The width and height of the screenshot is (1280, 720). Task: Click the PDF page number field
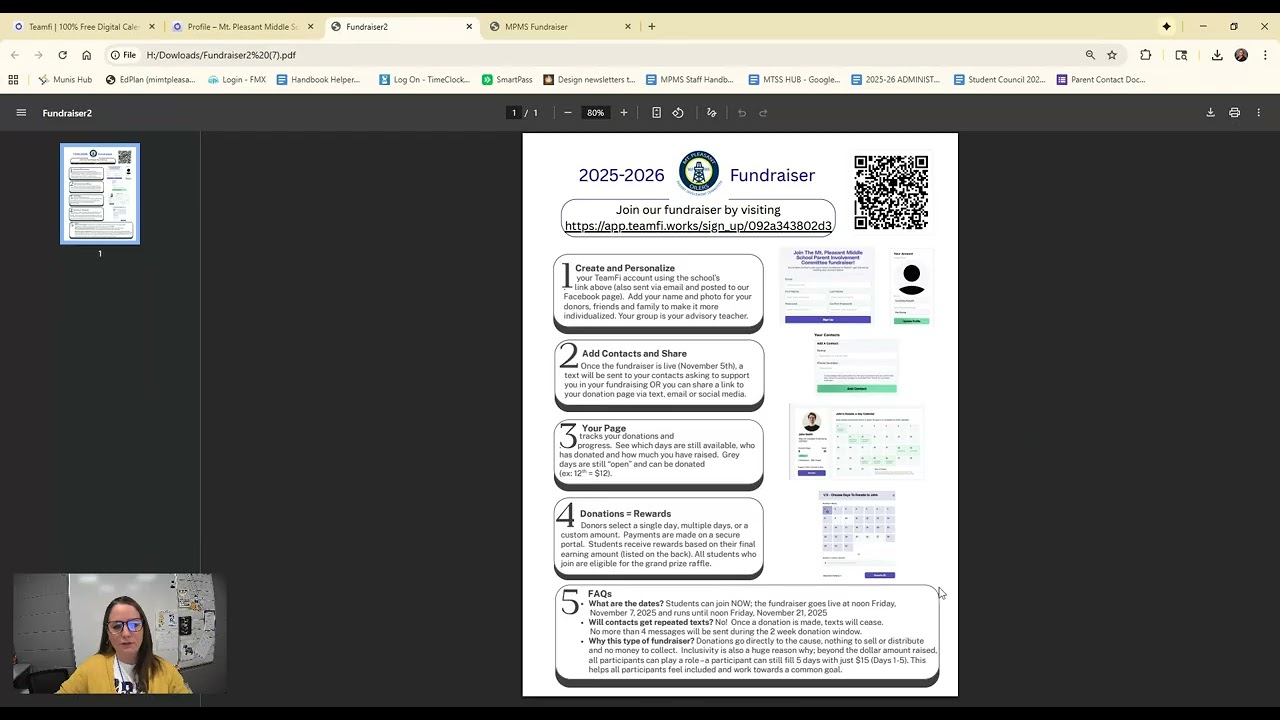514,113
